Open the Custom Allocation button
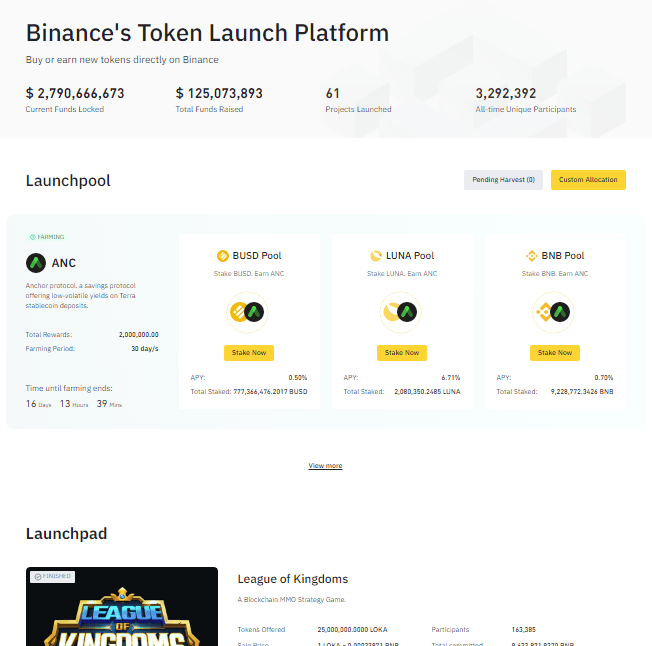 588,180
